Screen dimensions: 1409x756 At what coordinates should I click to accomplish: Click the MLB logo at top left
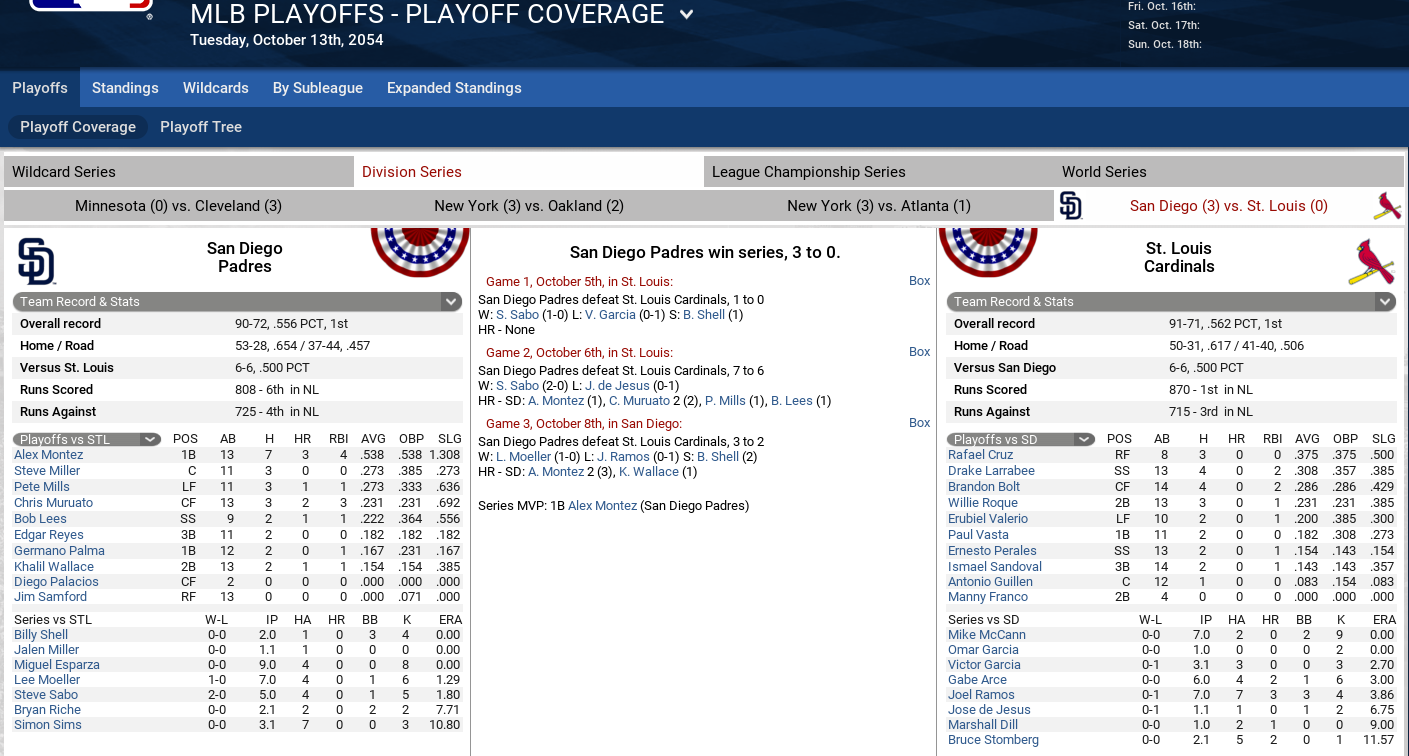pos(88,7)
